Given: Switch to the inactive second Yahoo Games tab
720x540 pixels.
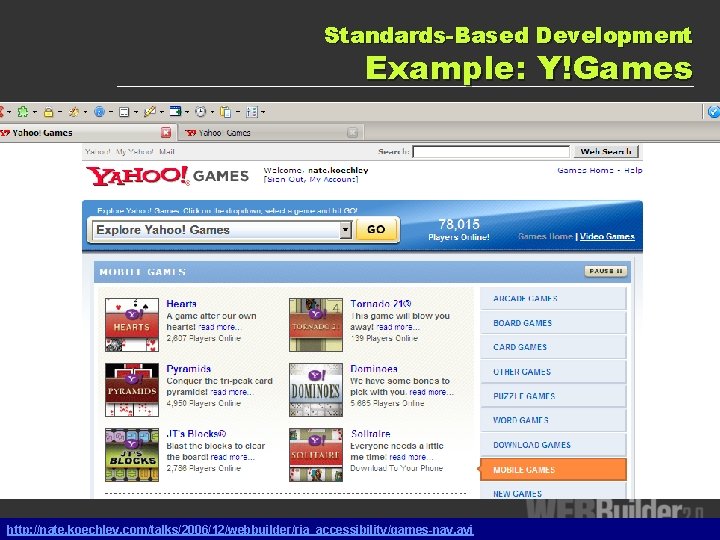Looking at the screenshot, I should (271, 133).
